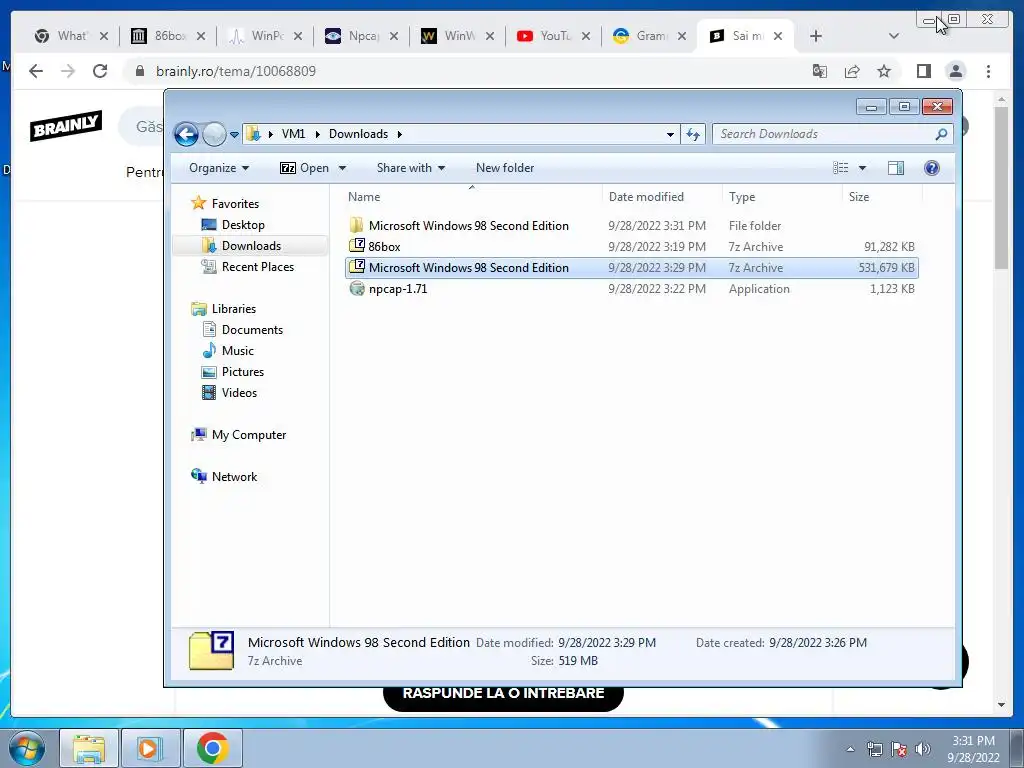The height and width of the screenshot is (768, 1024).
Task: Click Chrome share page icon
Action: coord(852,71)
